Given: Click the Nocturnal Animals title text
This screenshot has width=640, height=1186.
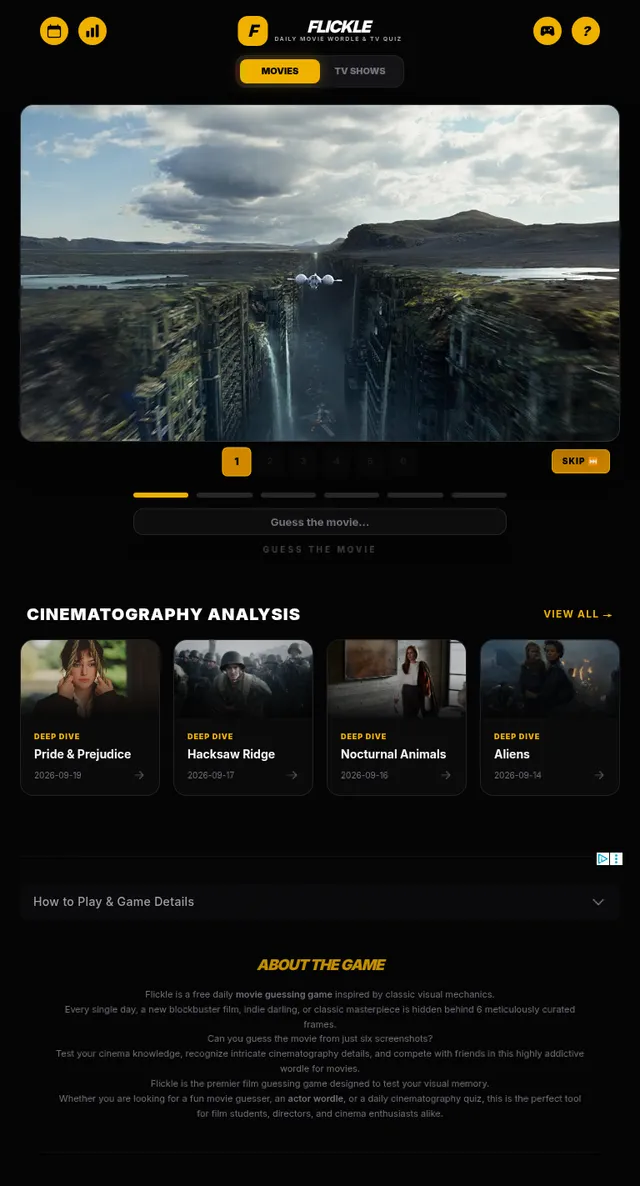Looking at the screenshot, I should [393, 754].
